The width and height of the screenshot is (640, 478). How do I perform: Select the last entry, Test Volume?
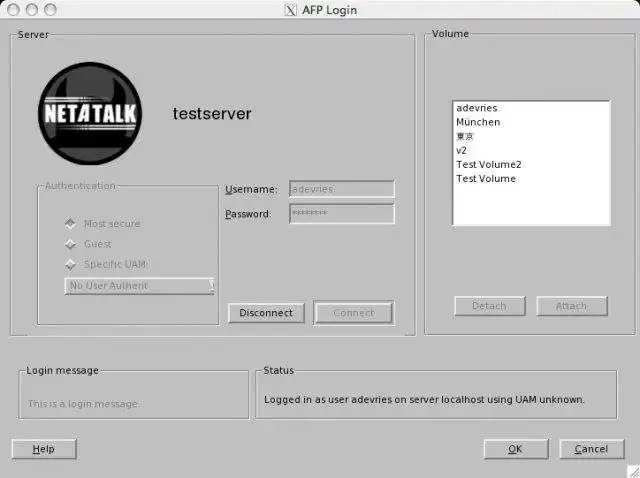pos(531,178)
